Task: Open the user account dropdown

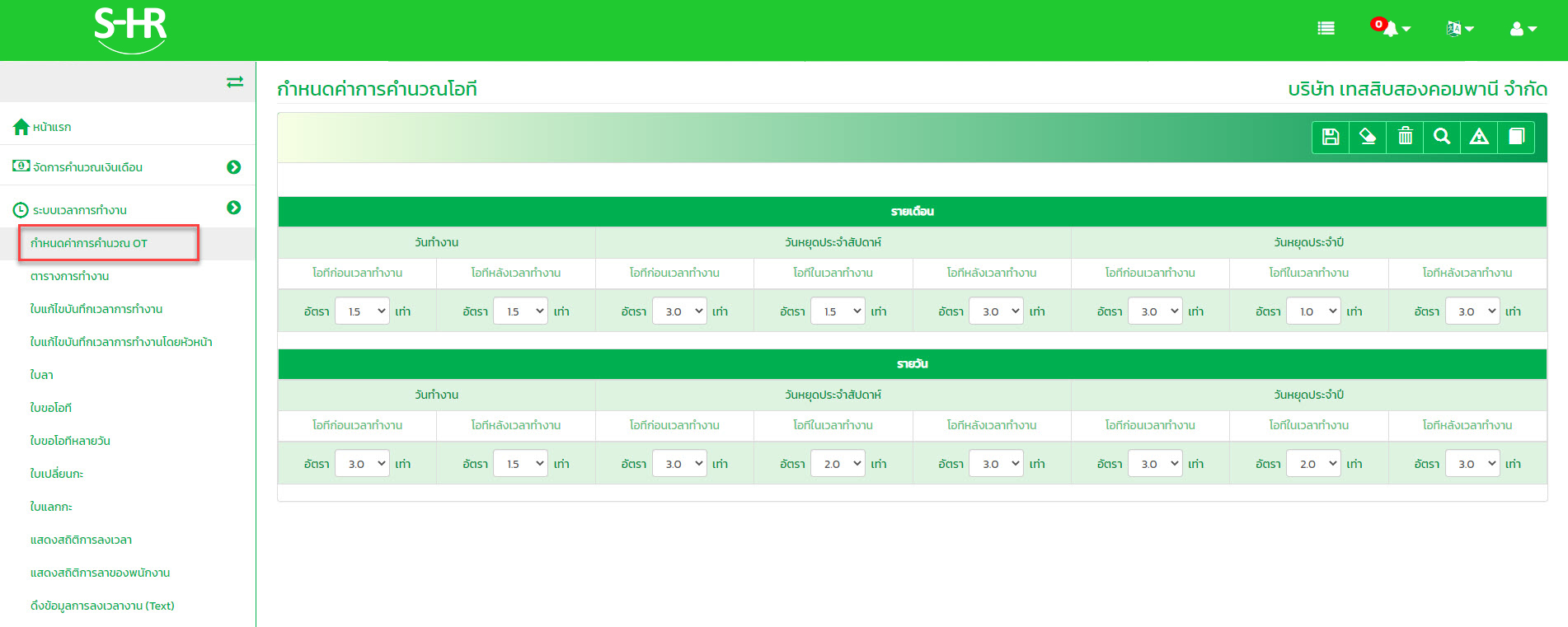Action: point(1523,29)
